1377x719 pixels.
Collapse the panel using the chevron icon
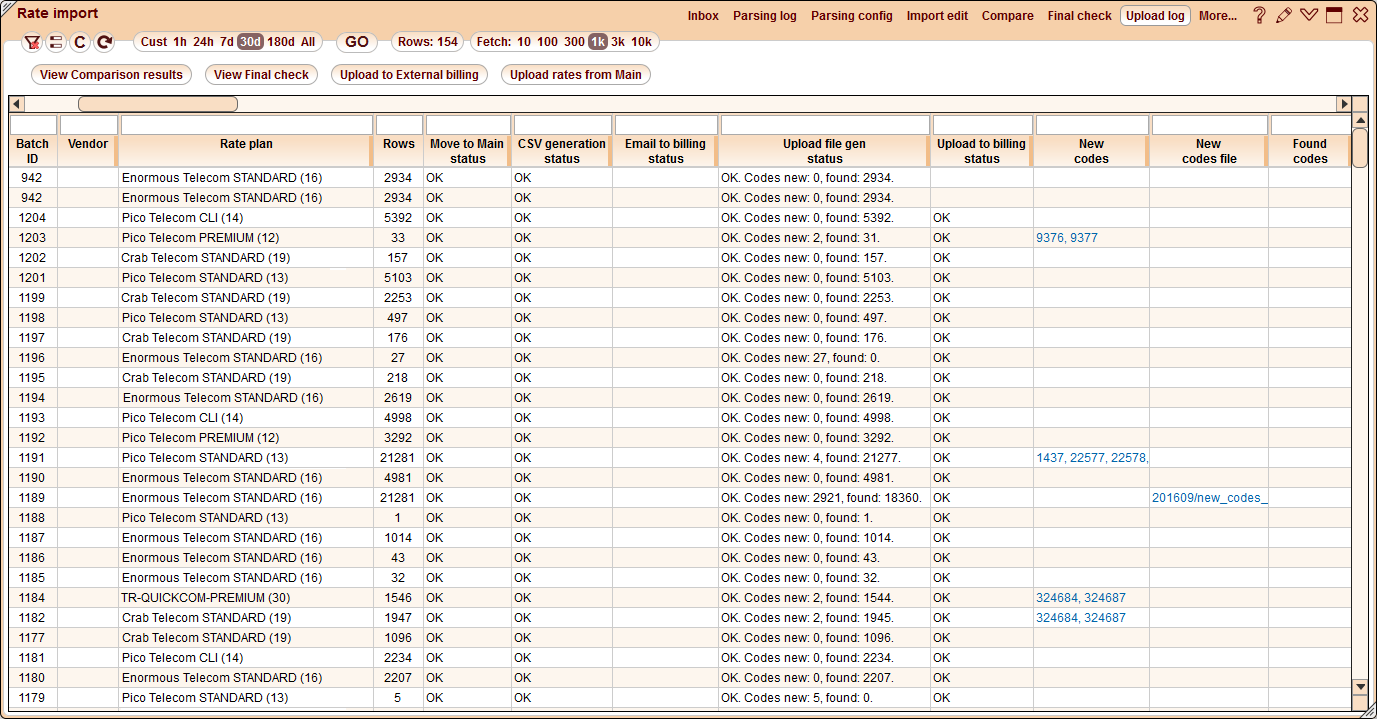tap(1309, 15)
